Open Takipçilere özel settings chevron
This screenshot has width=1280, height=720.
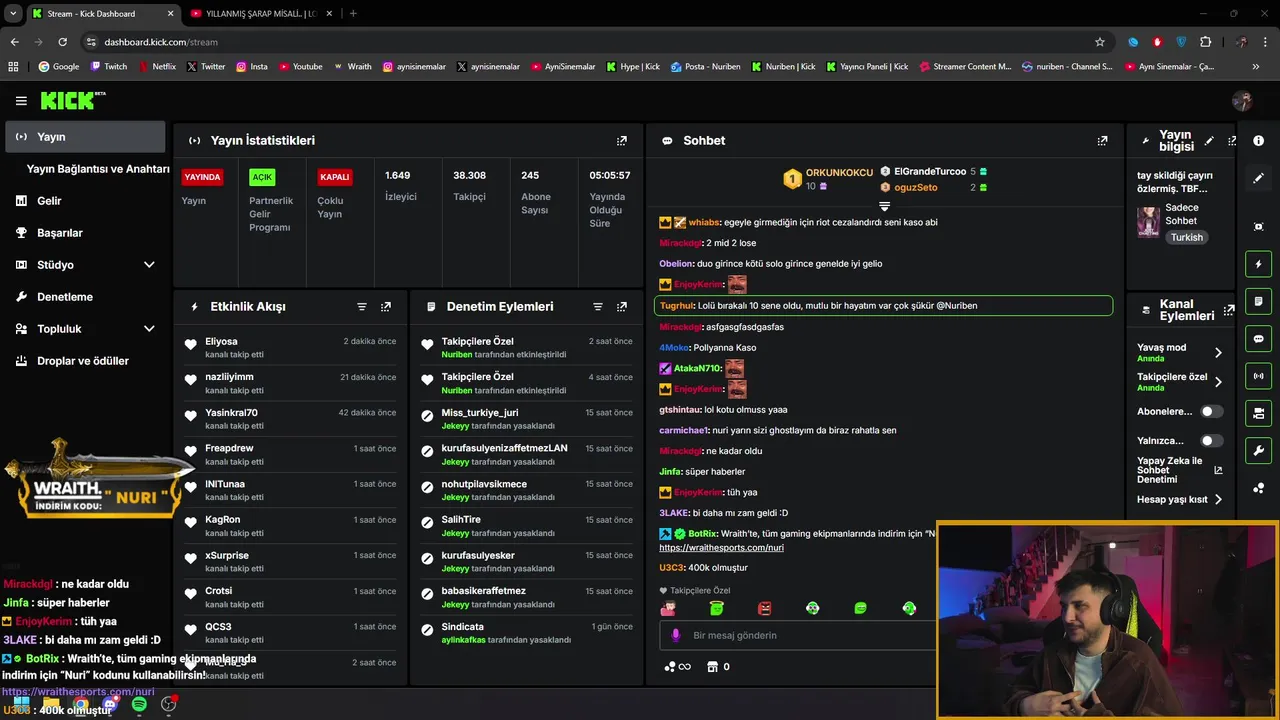point(1218,382)
